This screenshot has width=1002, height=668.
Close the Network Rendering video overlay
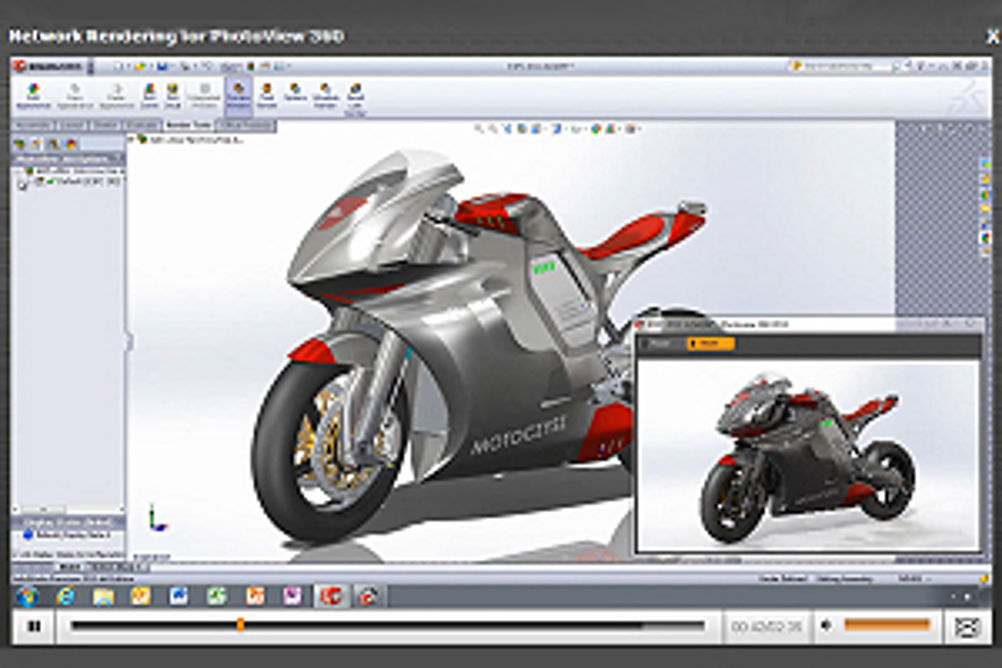992,36
